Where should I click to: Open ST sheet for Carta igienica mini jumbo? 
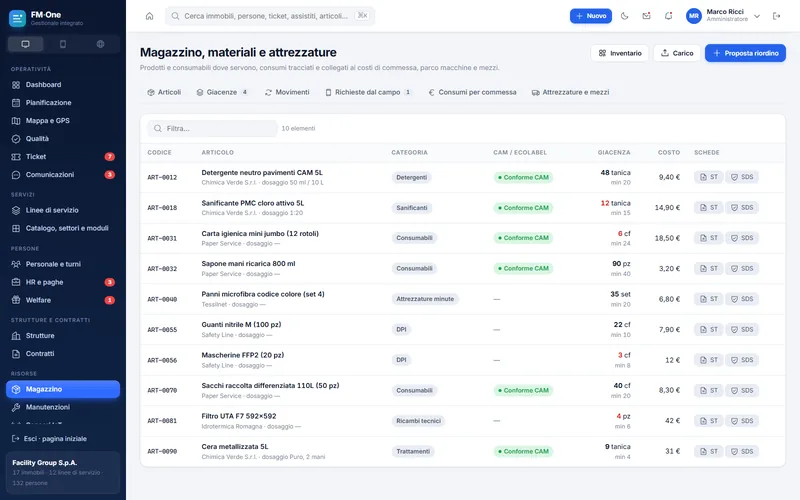(709, 238)
